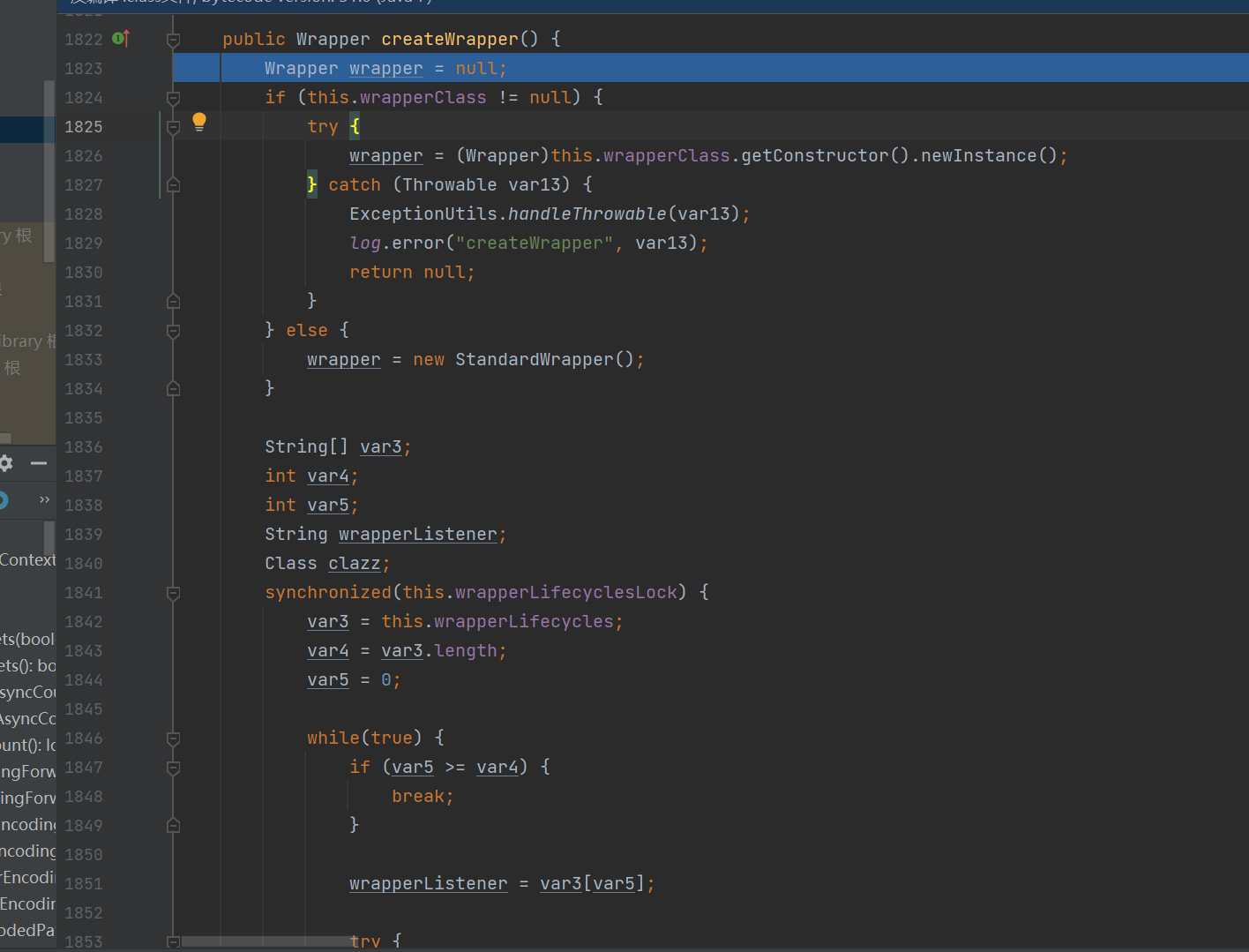Click the "createWrapper" string literal in log.error

point(535,243)
